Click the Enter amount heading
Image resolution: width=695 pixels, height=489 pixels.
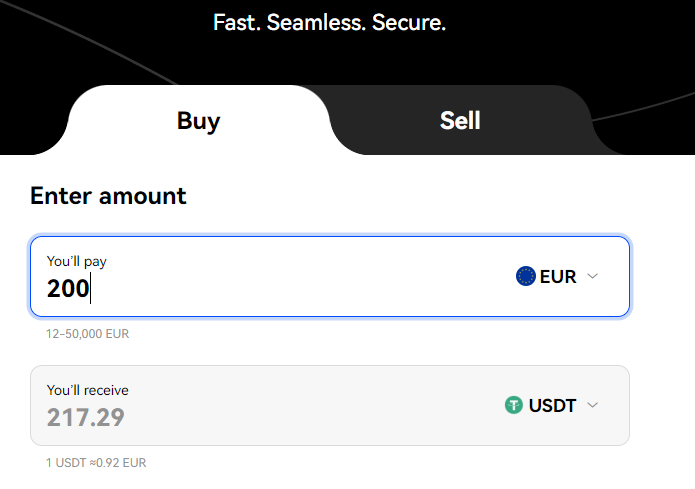tap(108, 196)
